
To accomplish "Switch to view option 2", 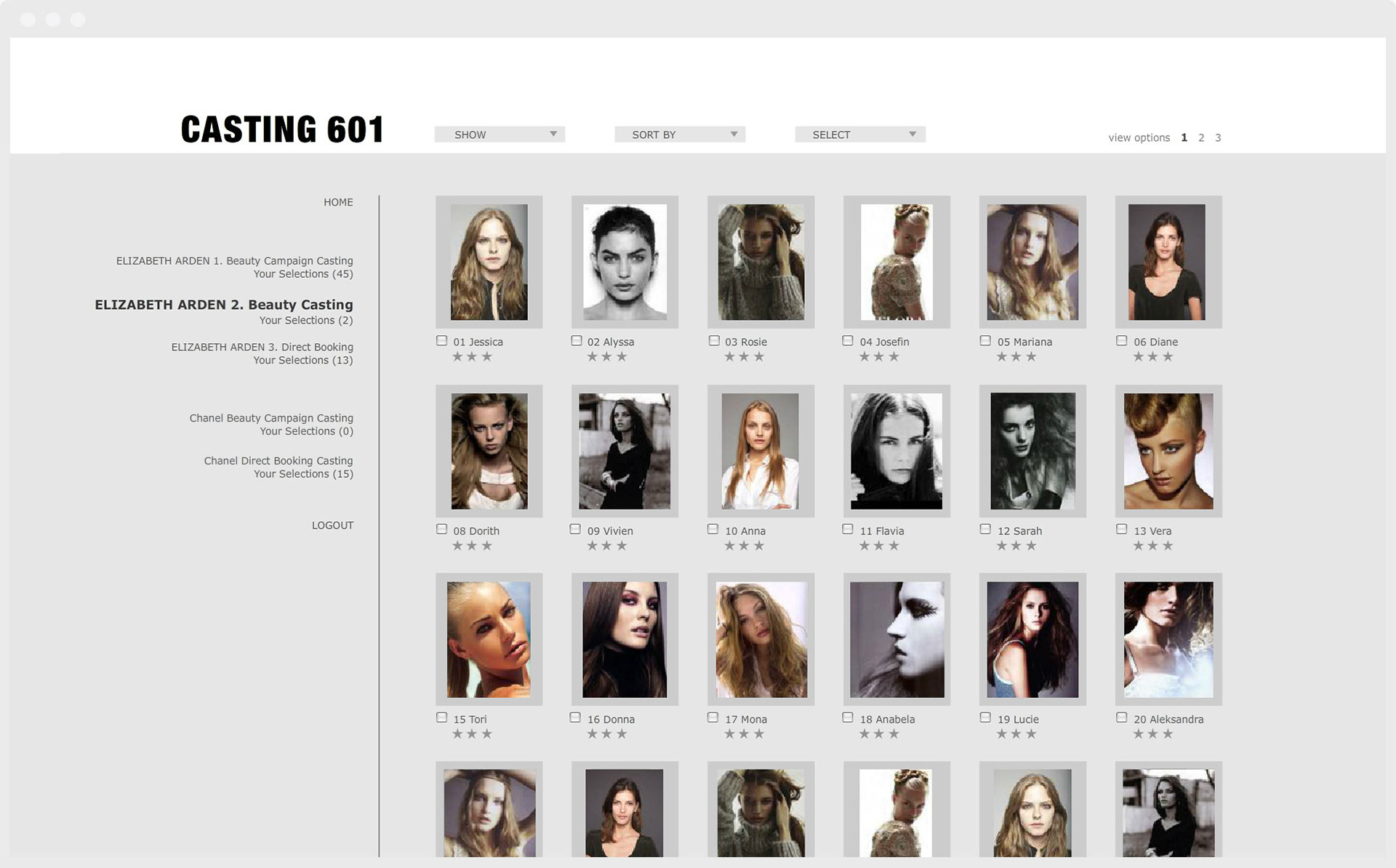I will (x=1201, y=137).
